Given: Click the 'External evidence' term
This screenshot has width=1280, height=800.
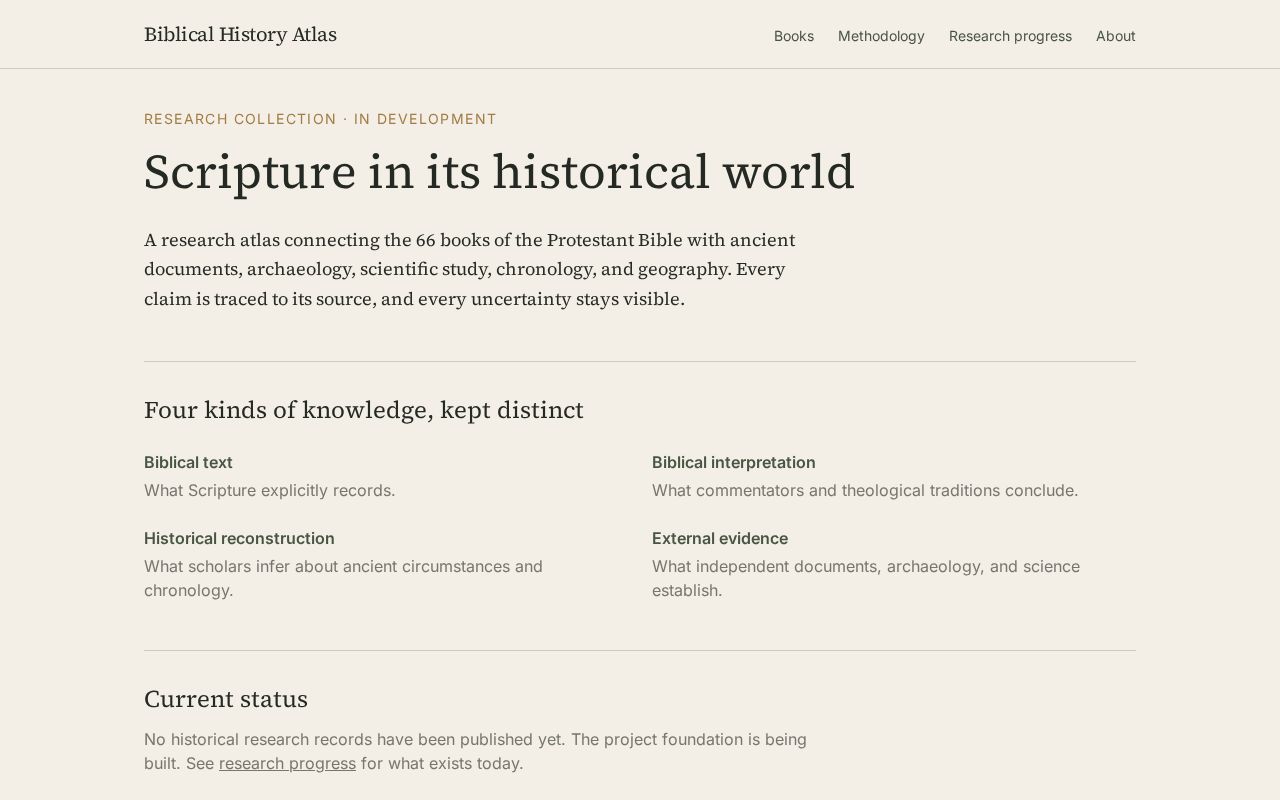Looking at the screenshot, I should tap(720, 538).
